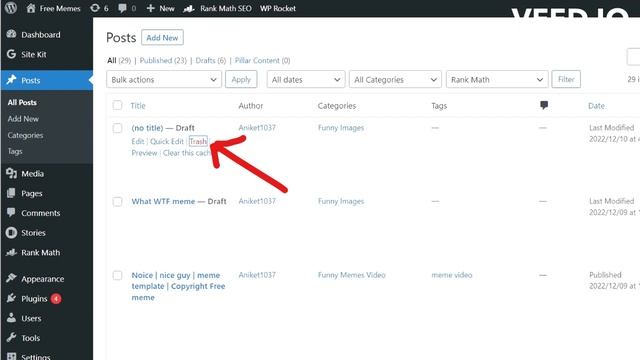Viewport: 640px width, 360px height.
Task: Click Trash under (no title) draft
Action: pos(198,141)
